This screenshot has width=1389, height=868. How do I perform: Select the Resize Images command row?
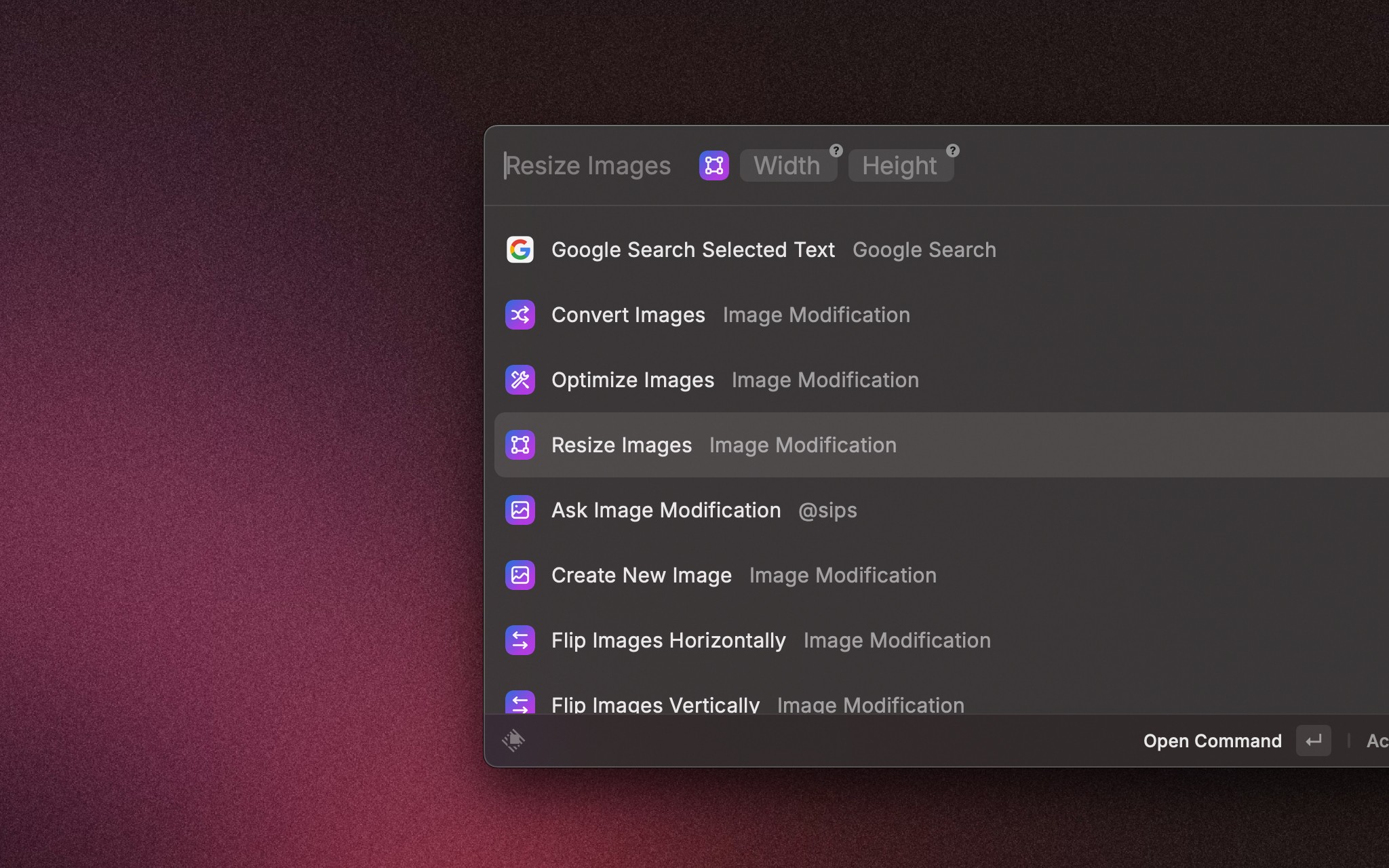click(x=941, y=445)
